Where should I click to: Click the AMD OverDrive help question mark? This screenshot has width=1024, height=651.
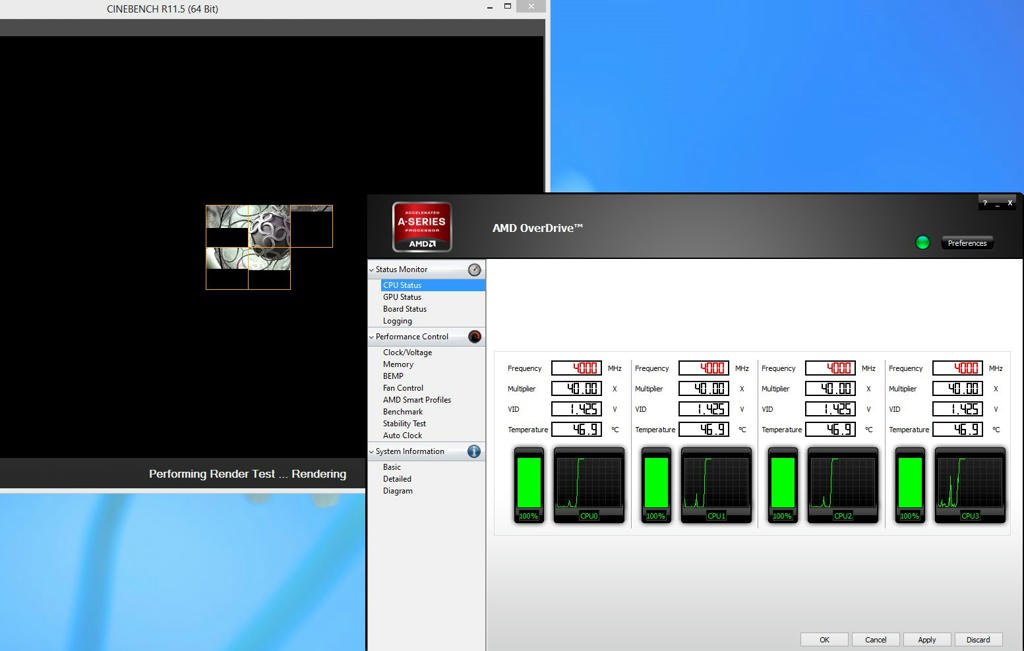[x=985, y=203]
